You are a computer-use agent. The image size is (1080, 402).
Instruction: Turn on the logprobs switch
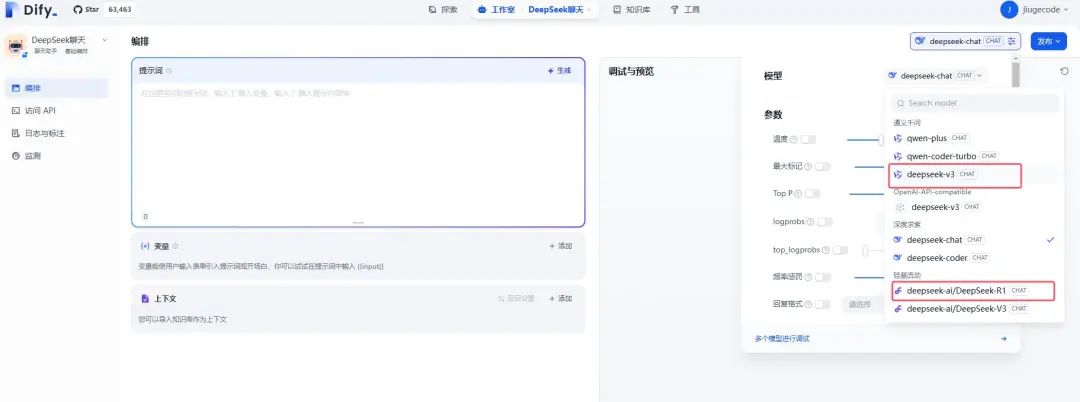[824, 222]
